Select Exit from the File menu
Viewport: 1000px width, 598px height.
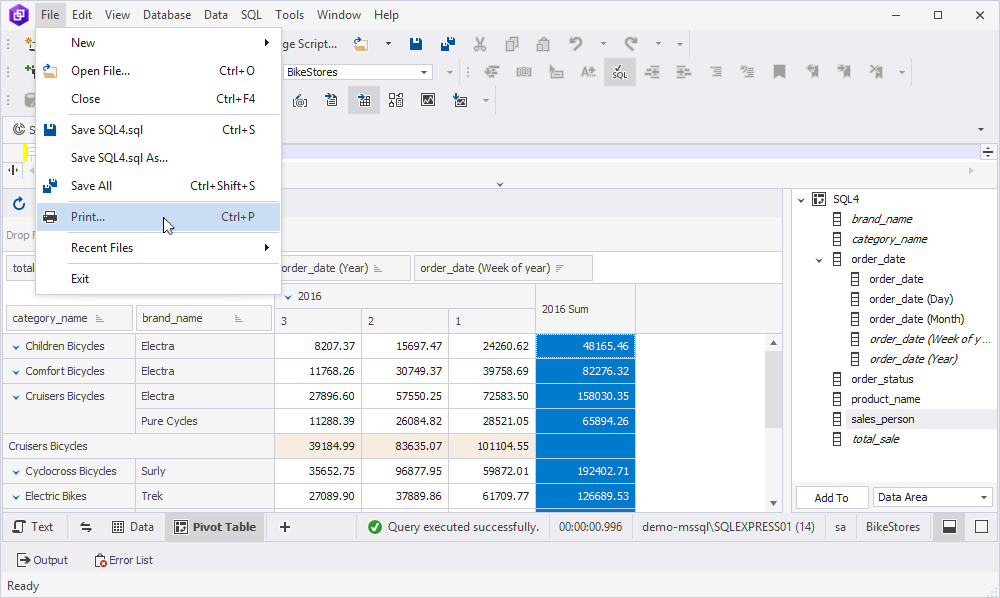click(158, 279)
